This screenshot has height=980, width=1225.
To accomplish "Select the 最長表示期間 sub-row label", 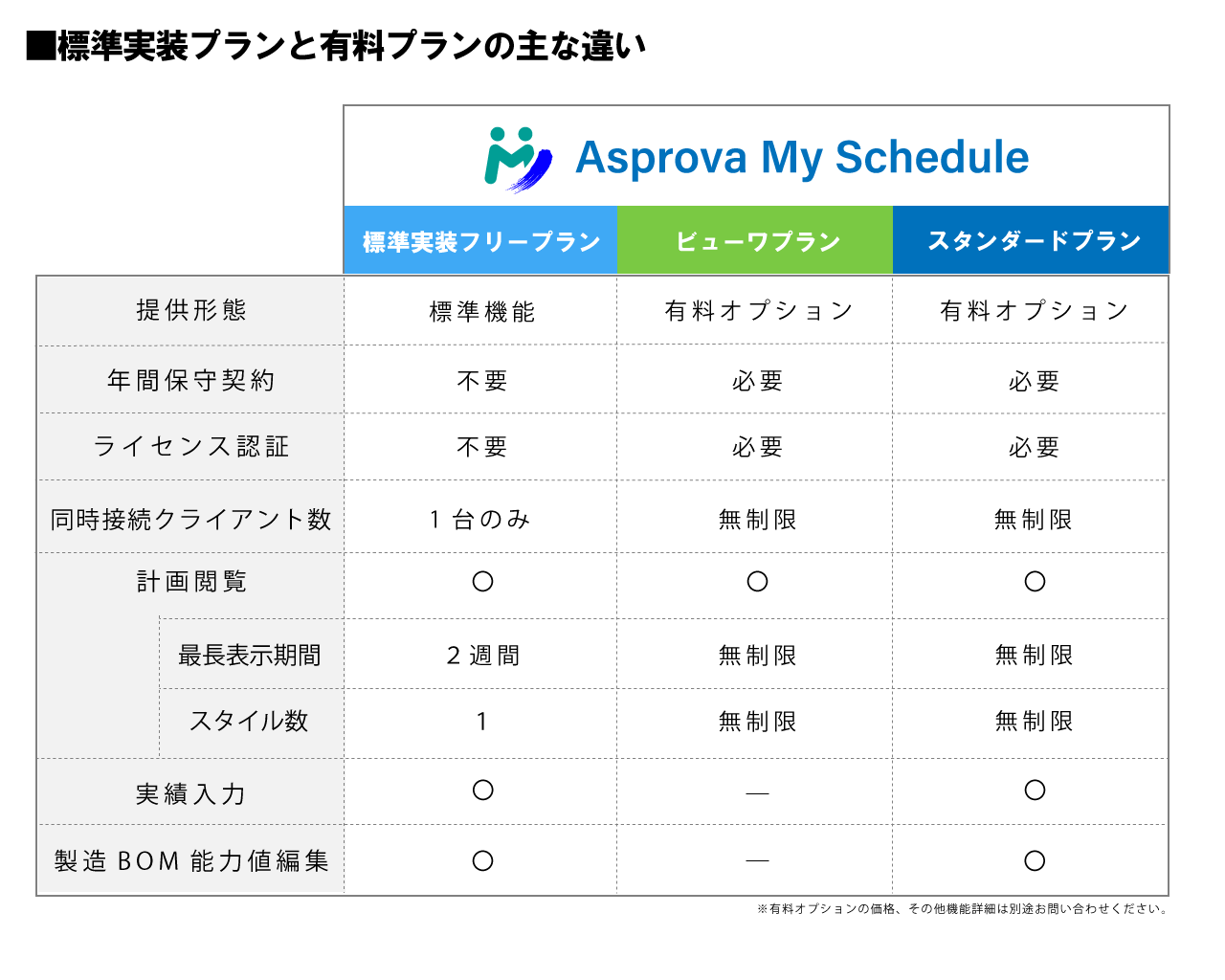I will tap(250, 656).
